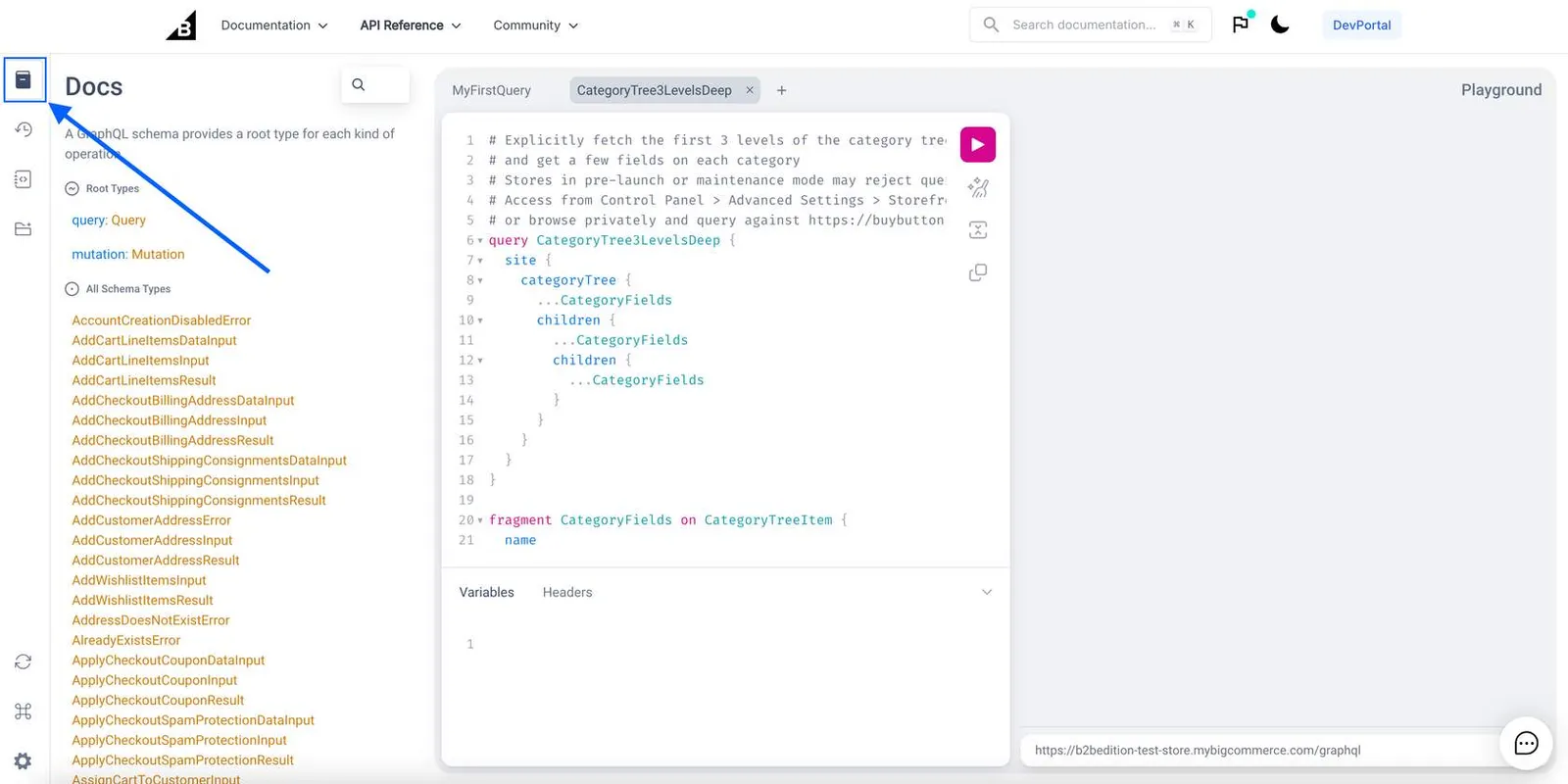1568x784 pixels.
Task: Open the Query root type link
Action: point(128,220)
